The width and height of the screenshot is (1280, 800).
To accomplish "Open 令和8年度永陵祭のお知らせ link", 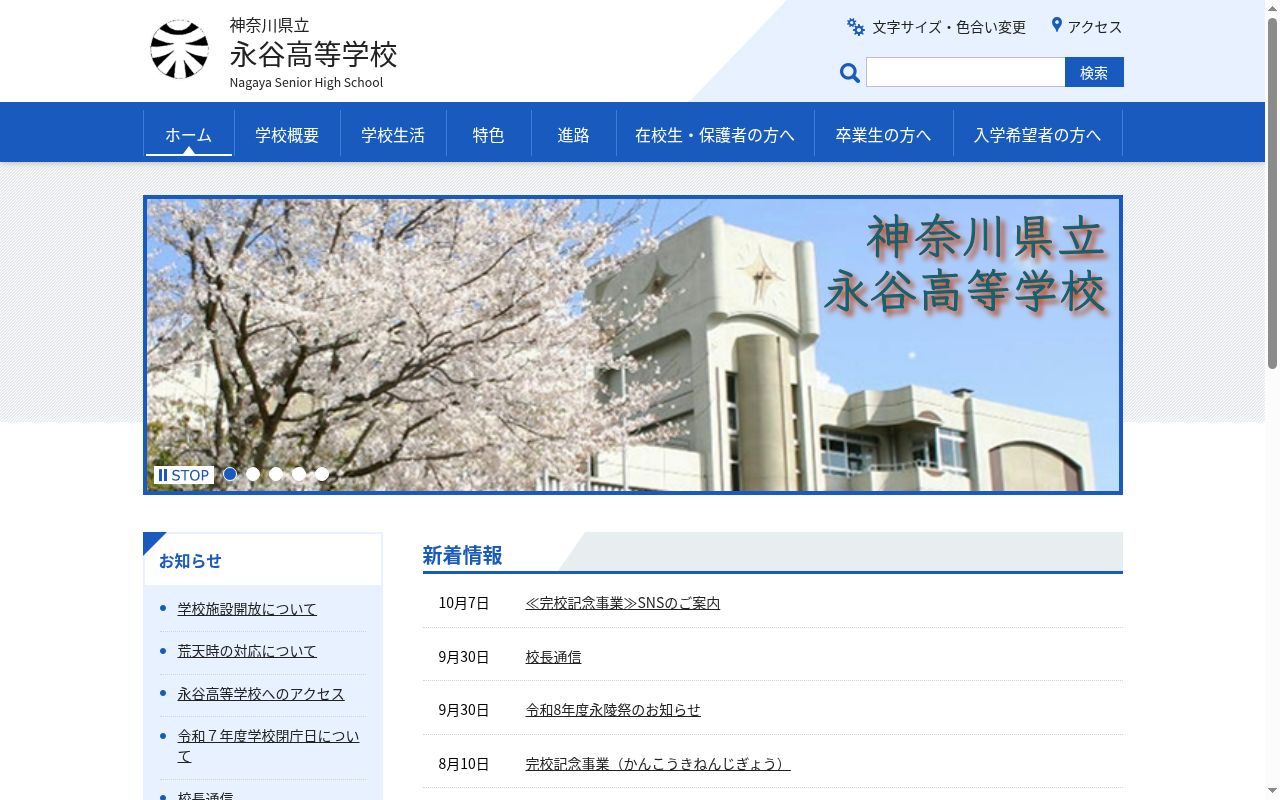I will tap(613, 709).
